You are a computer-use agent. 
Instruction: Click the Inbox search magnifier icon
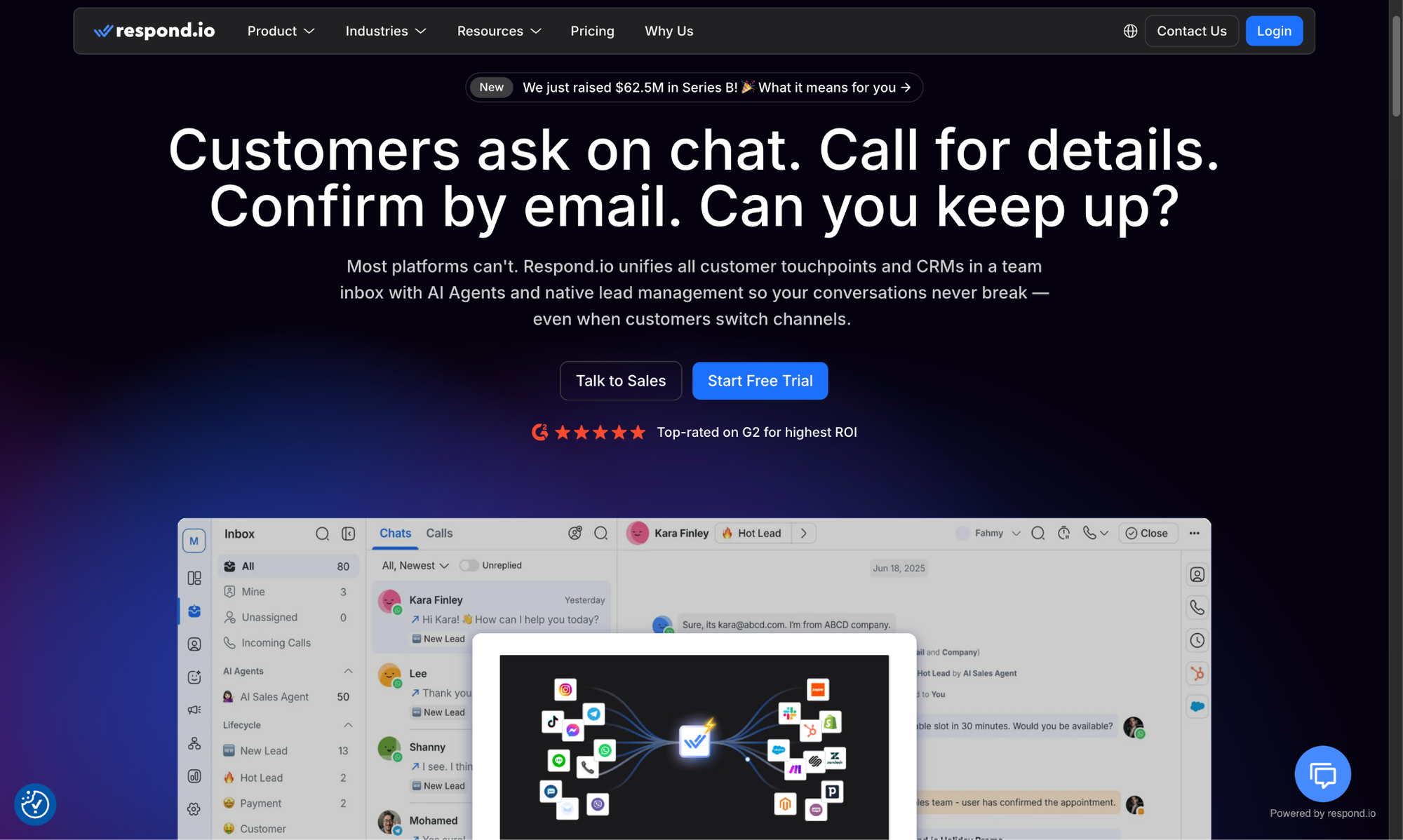[322, 534]
